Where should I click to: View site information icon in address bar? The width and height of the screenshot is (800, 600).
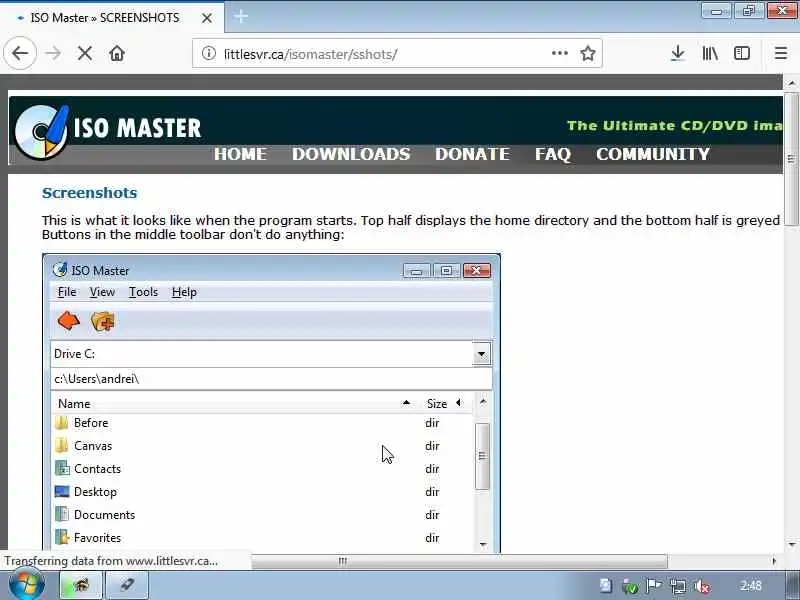point(208,53)
